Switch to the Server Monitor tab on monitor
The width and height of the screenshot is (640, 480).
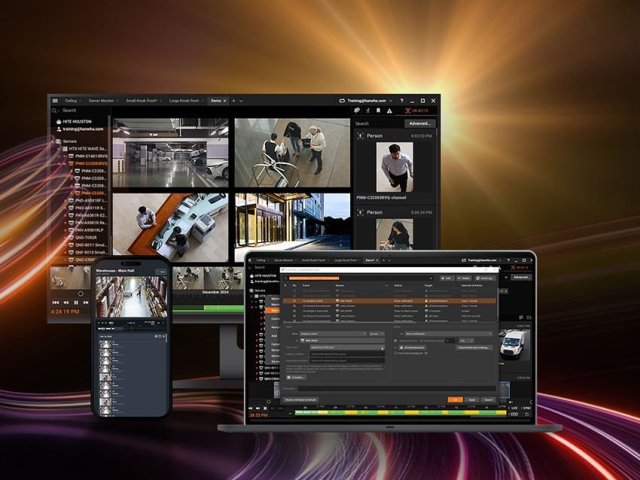[101, 100]
